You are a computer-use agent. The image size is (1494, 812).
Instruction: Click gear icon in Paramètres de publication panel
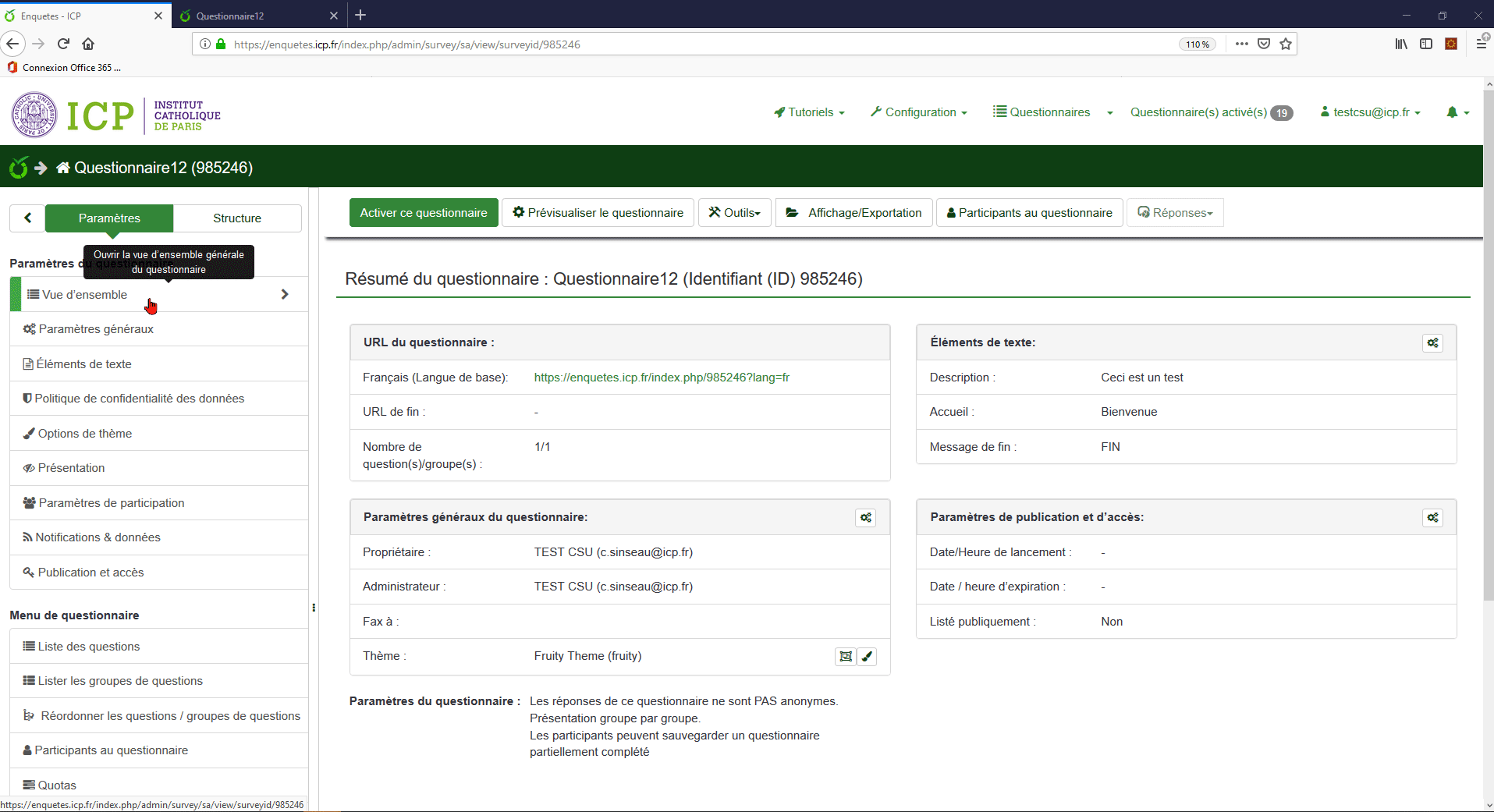[x=1432, y=518]
